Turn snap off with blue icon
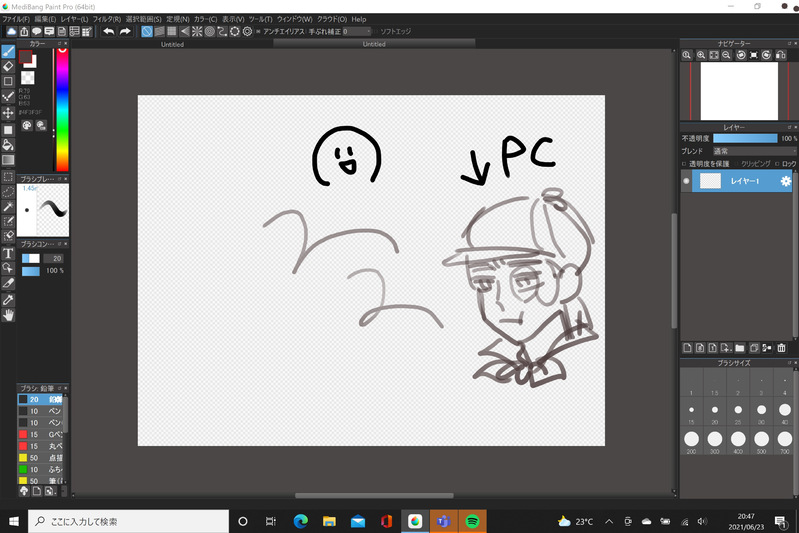Screen dimensions: 799x533 (x=147, y=32)
